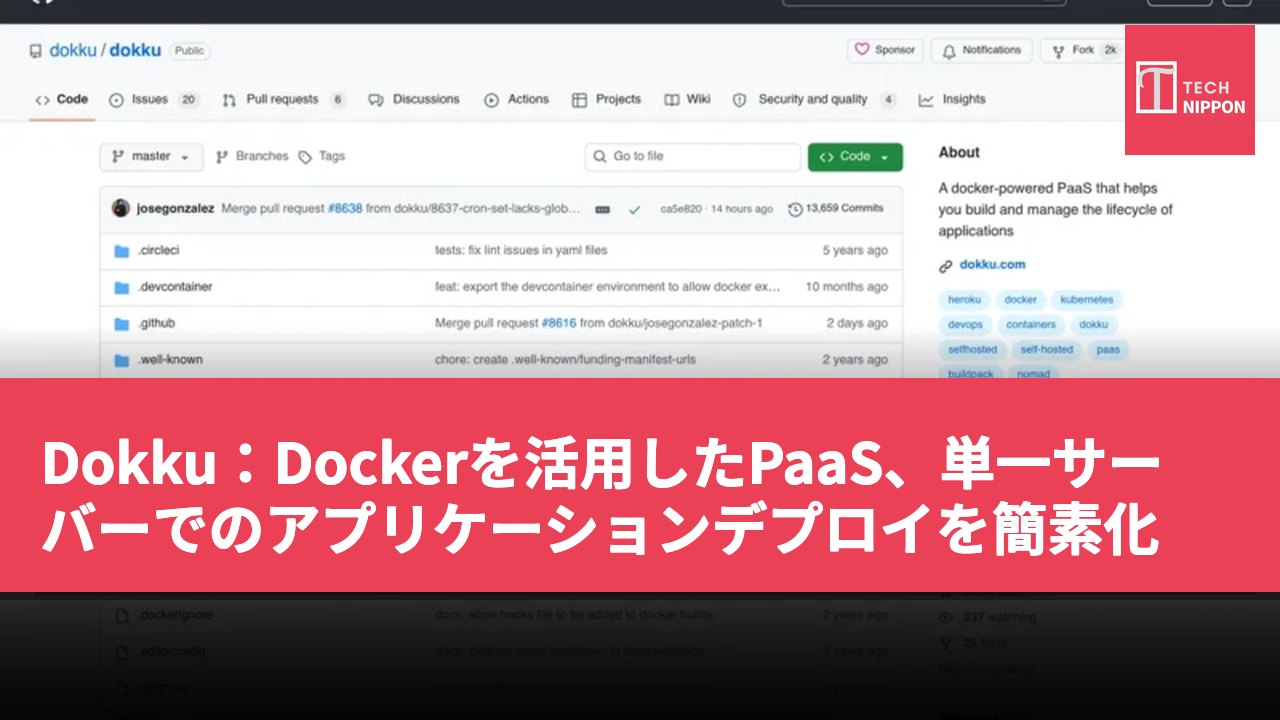Click the graph icon of the Insights tab

point(926,100)
